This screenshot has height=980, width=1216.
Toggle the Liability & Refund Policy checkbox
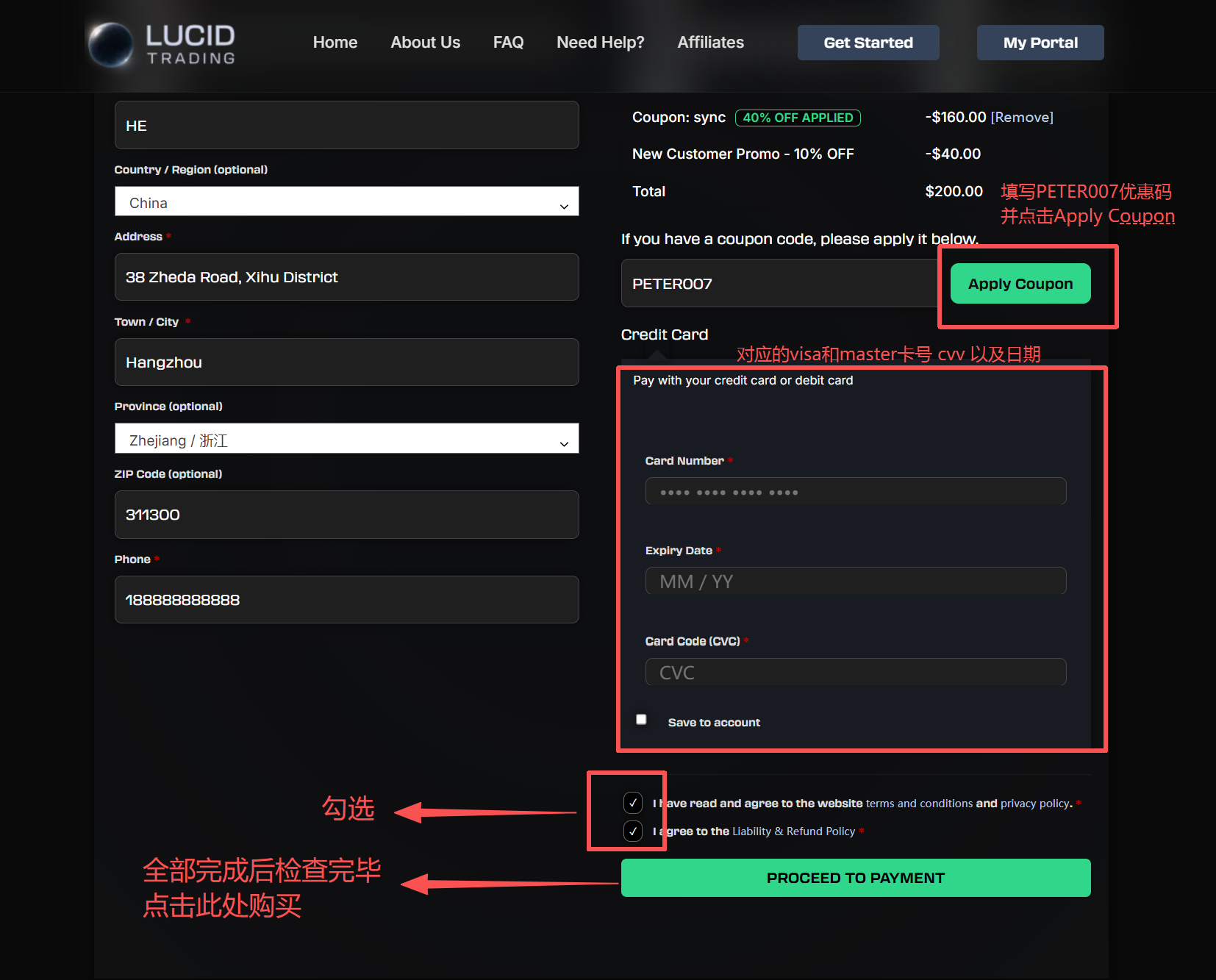click(633, 831)
